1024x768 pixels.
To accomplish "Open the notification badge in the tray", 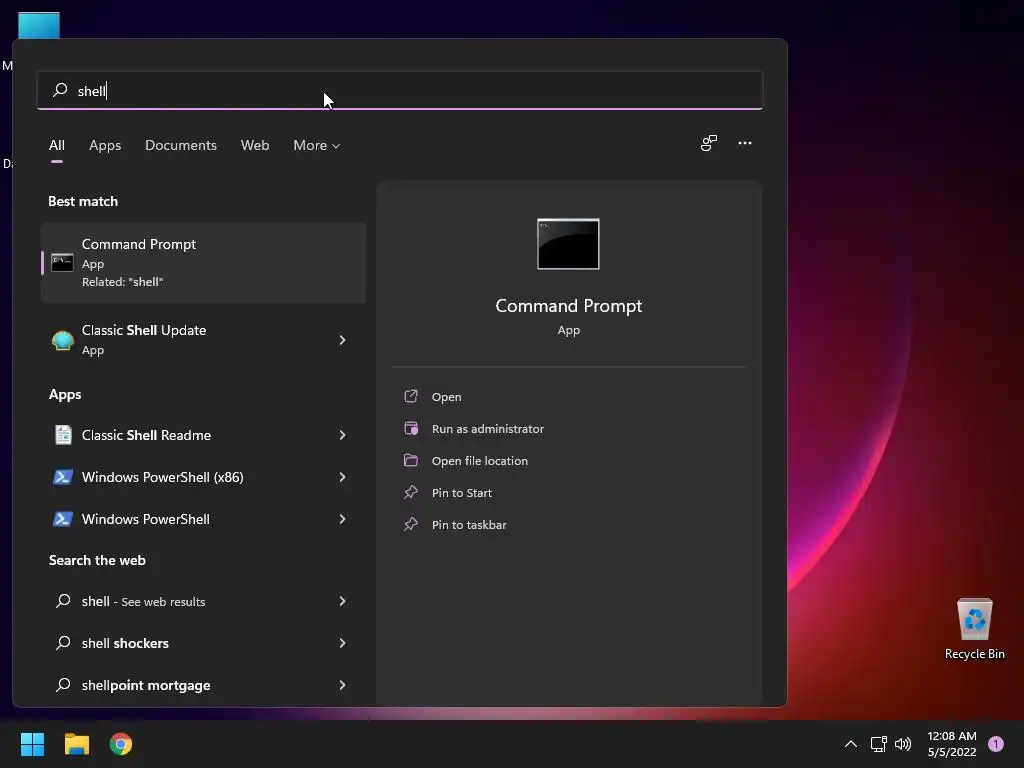I will 996,744.
